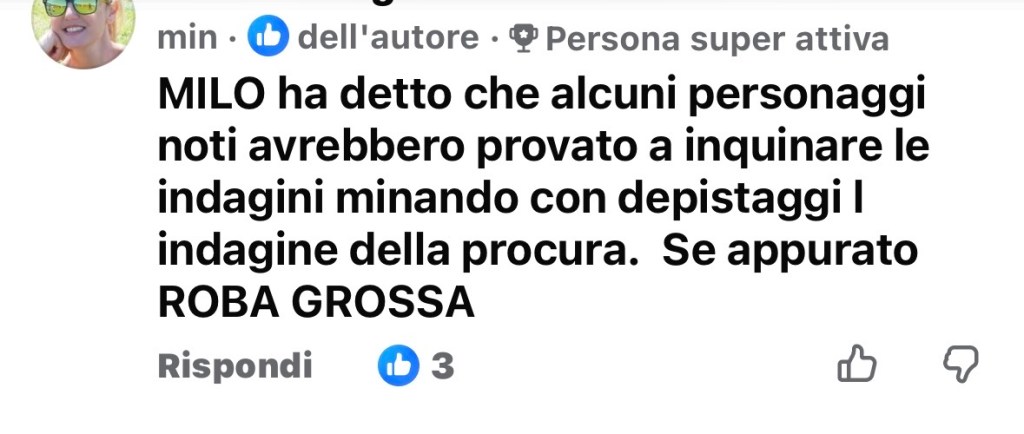Click the trophy icon for super active badge
This screenshot has height=434, width=1024.
pyautogui.click(x=523, y=39)
